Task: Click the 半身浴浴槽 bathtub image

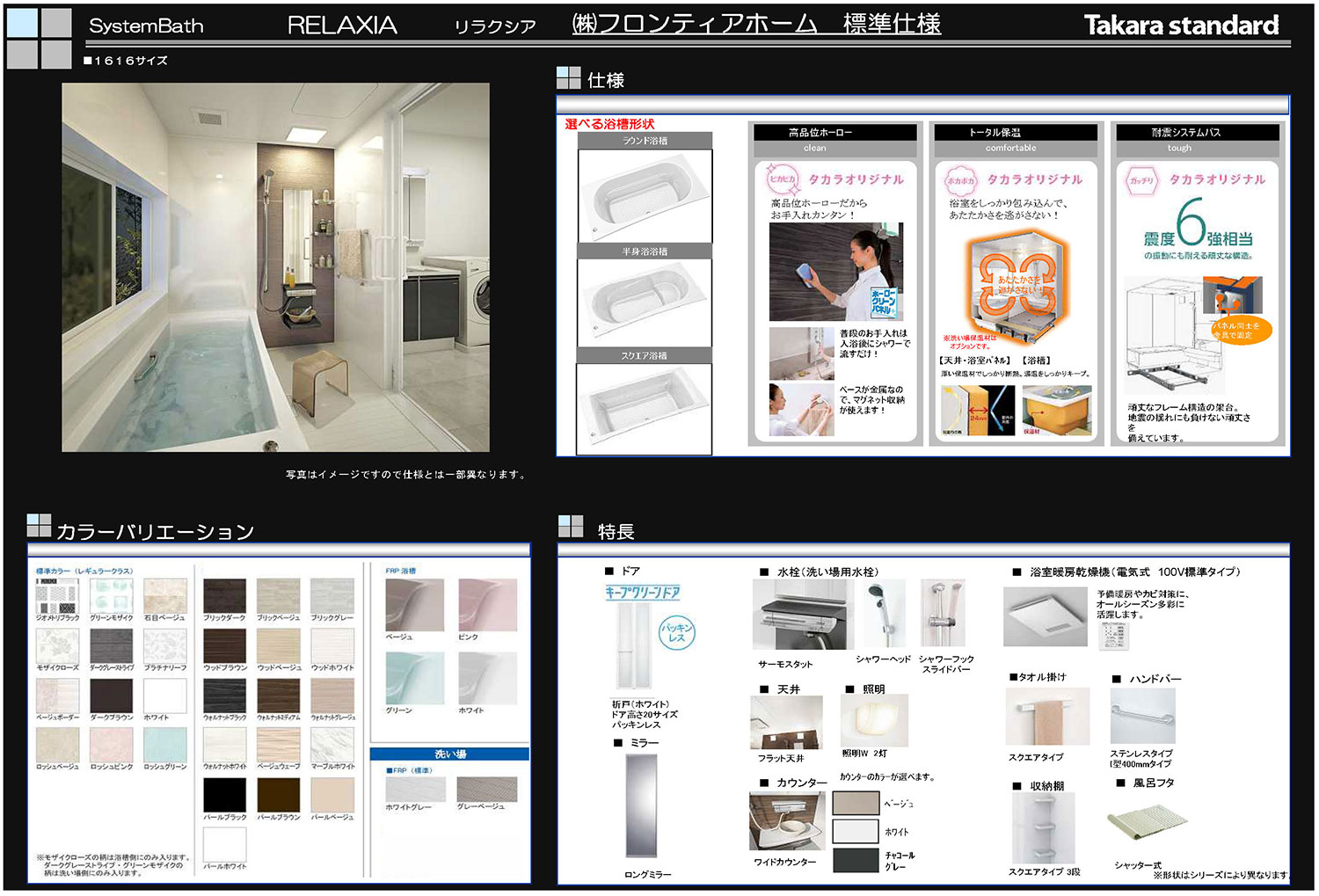Action: [x=645, y=302]
